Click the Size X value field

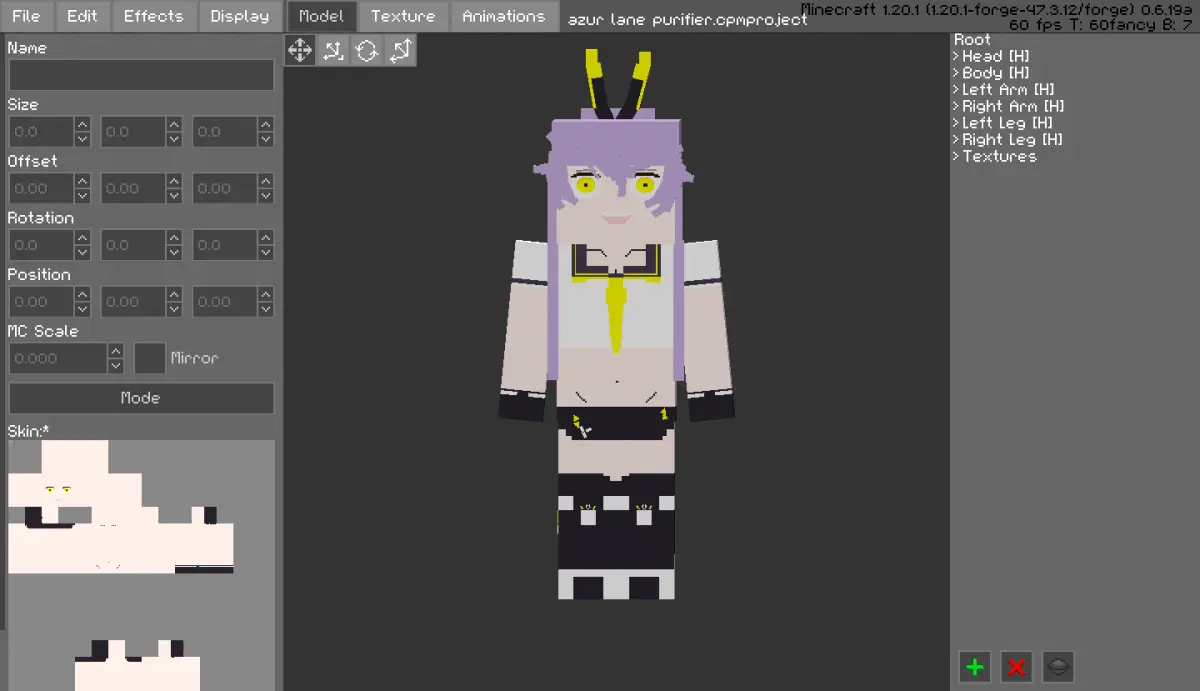coord(41,132)
